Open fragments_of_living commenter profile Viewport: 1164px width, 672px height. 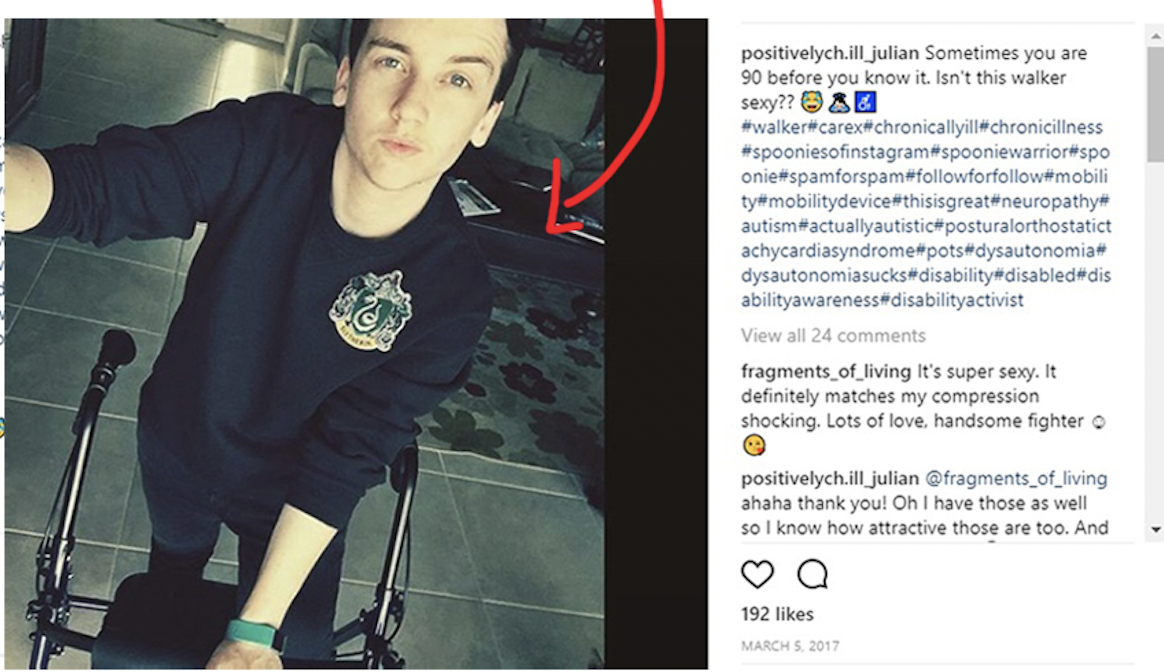[x=825, y=371]
